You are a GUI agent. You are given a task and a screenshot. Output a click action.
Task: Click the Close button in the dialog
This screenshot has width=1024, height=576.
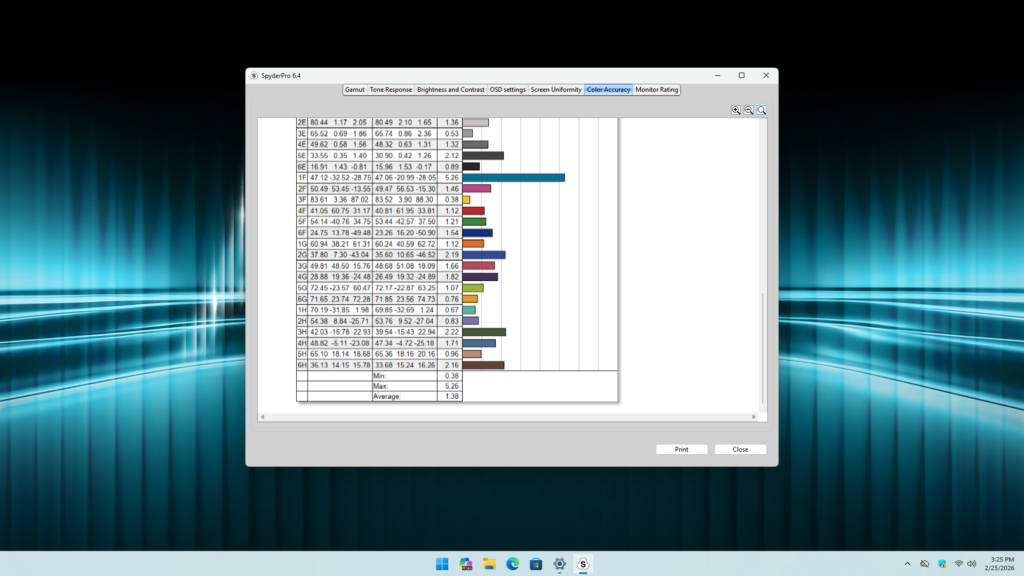point(740,450)
